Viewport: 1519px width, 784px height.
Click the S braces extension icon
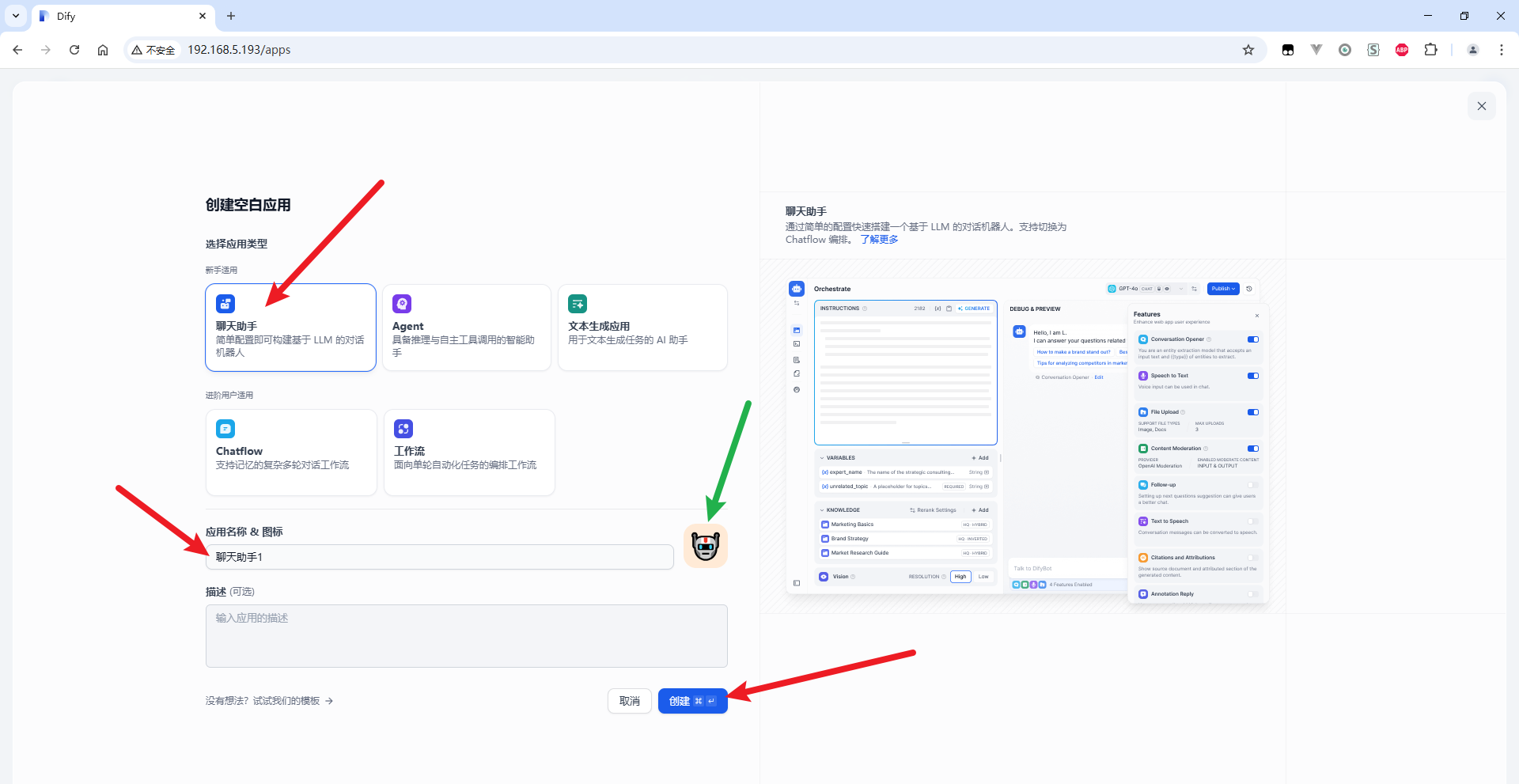[1373, 50]
